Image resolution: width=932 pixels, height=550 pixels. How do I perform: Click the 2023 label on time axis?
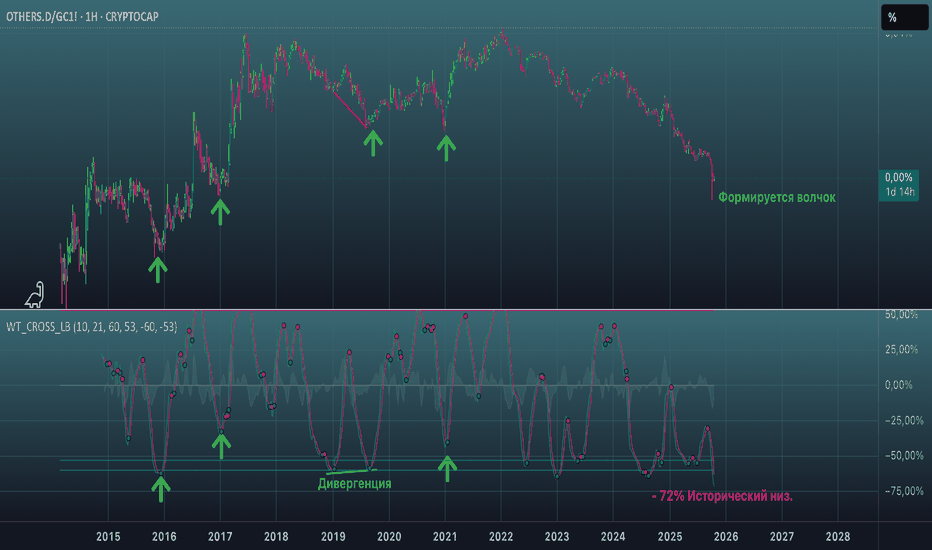pos(556,537)
